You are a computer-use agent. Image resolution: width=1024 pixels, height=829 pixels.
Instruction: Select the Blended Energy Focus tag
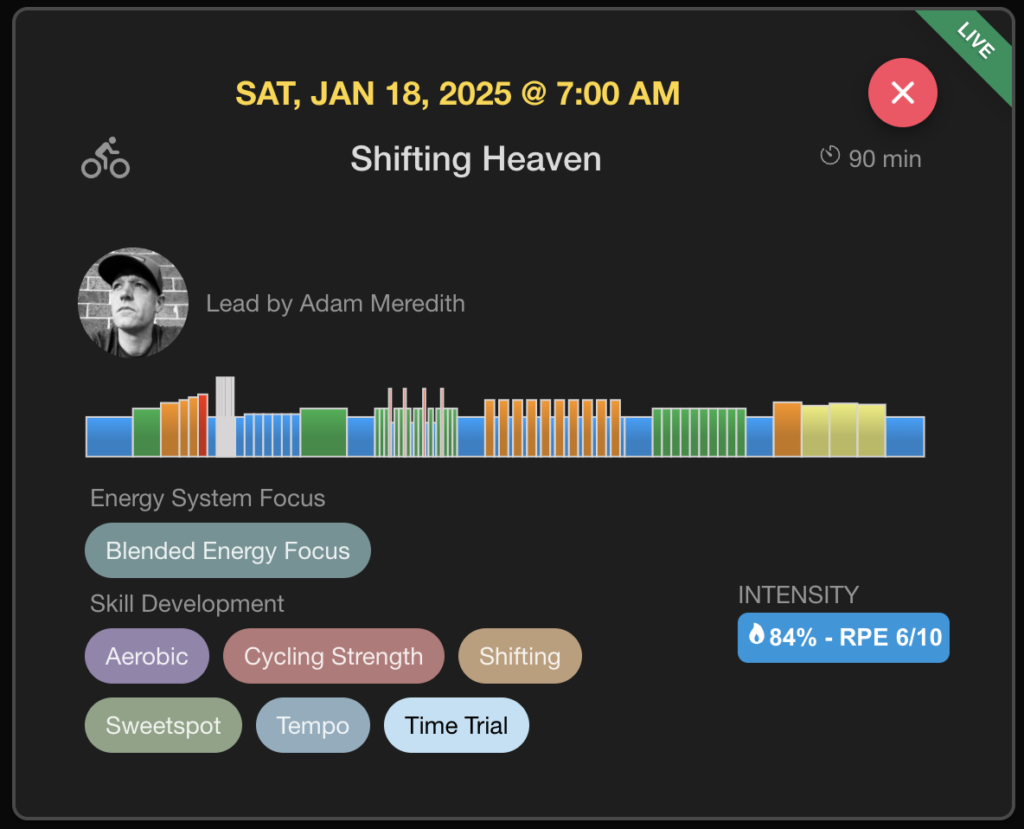228,551
